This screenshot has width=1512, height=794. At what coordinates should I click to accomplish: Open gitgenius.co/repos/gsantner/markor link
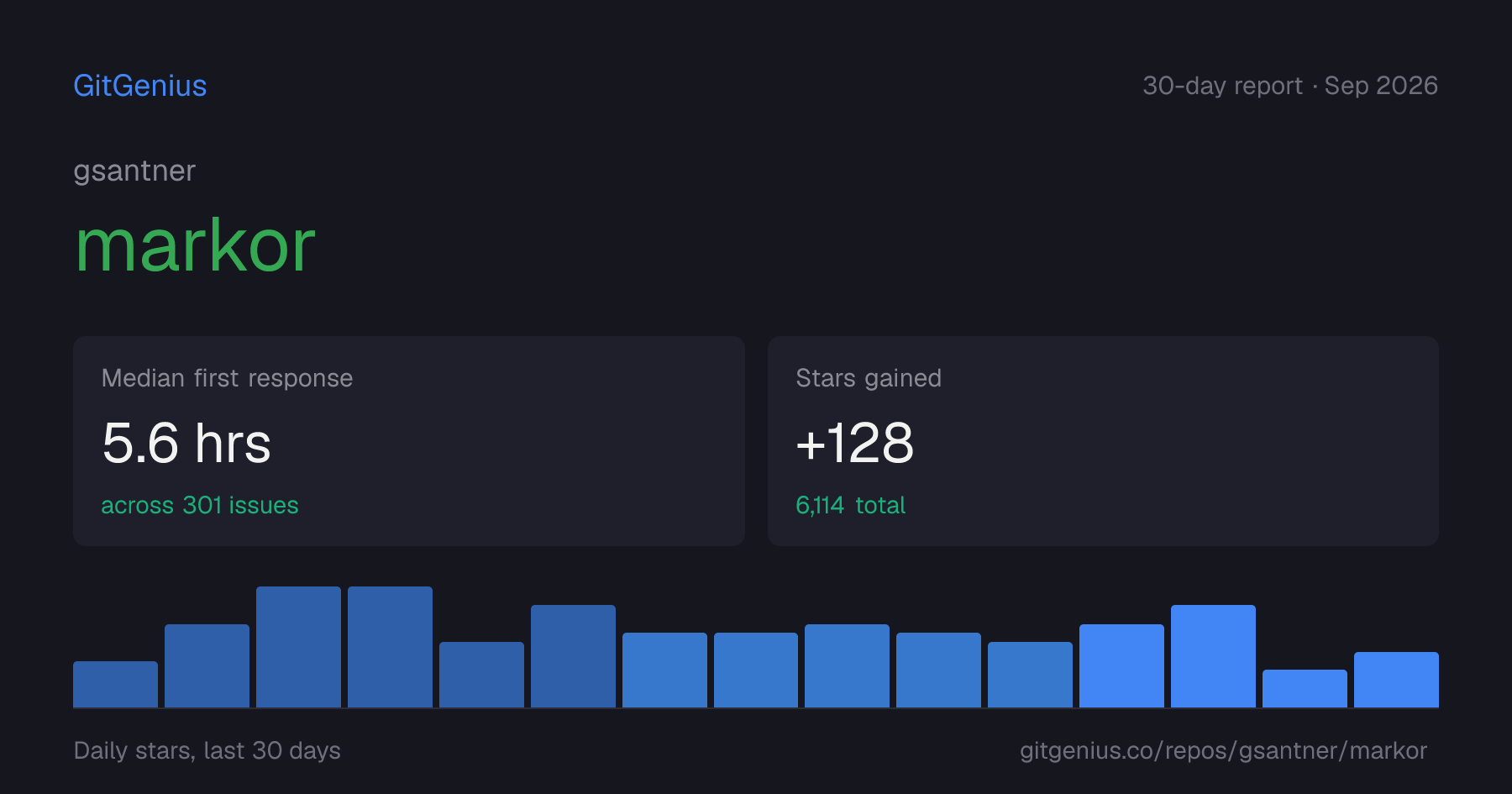[x=1223, y=750]
